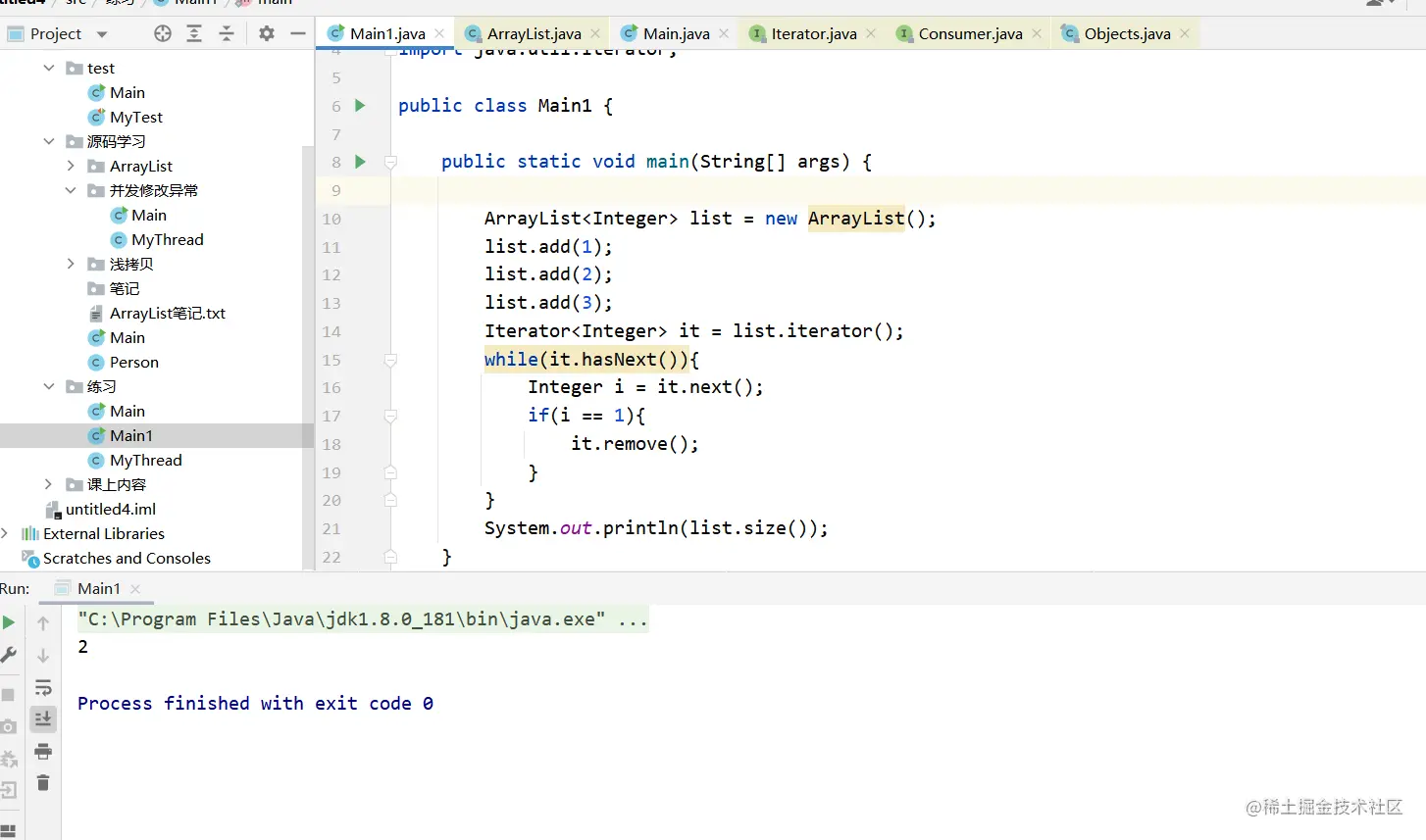This screenshot has height=840, width=1426.
Task: Select MyTest class under test folder
Action: (126, 117)
